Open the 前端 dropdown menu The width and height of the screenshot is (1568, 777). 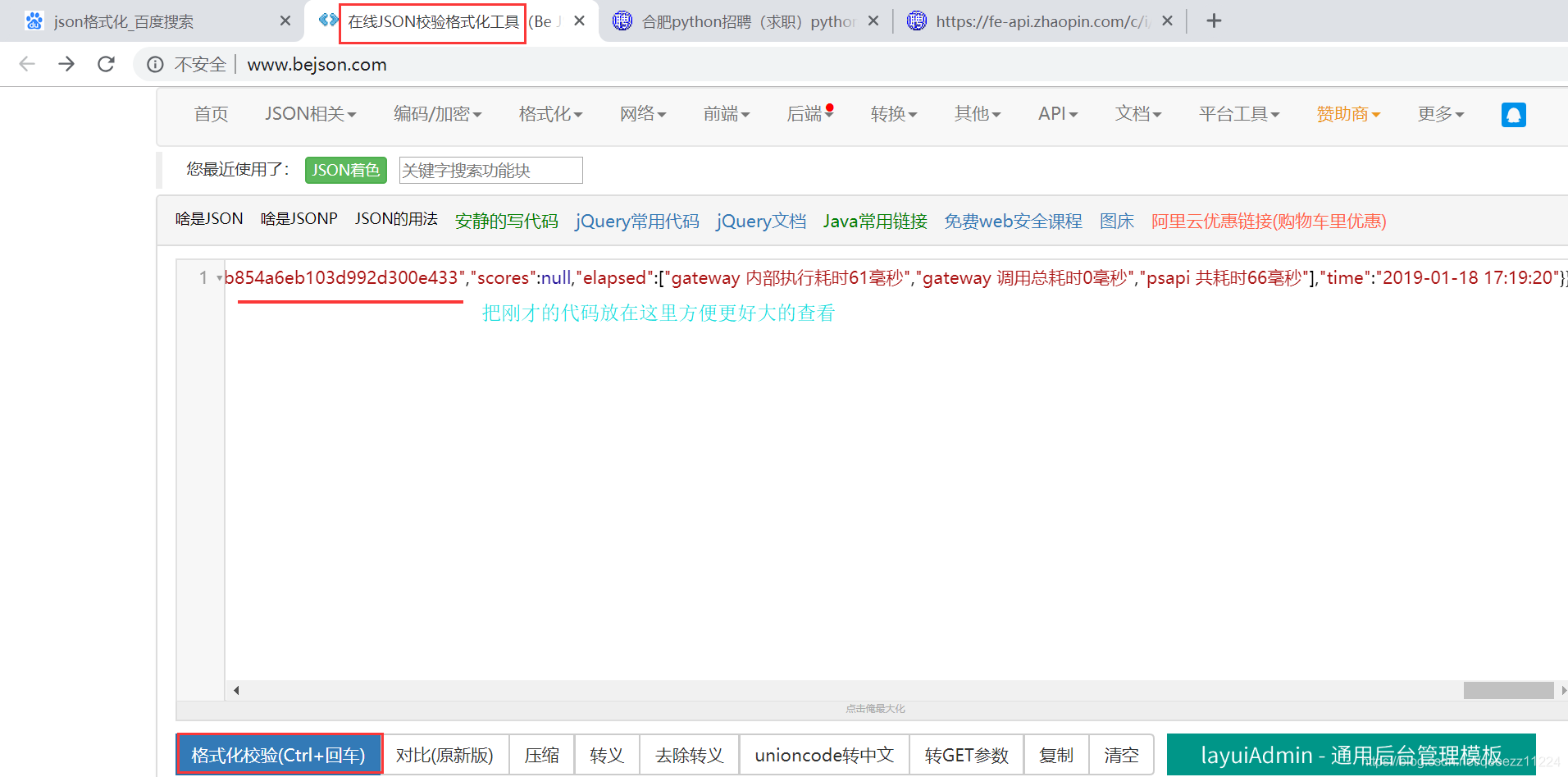point(727,114)
